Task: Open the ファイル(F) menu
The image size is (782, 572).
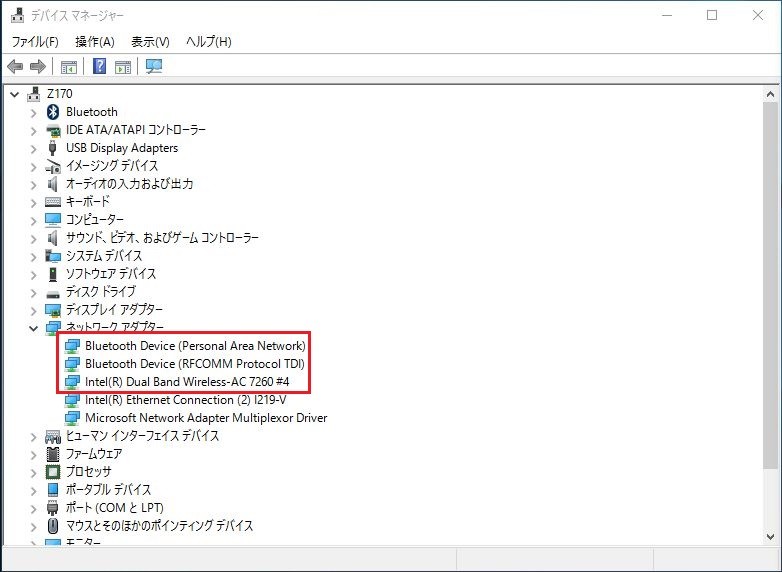Action: (35, 41)
